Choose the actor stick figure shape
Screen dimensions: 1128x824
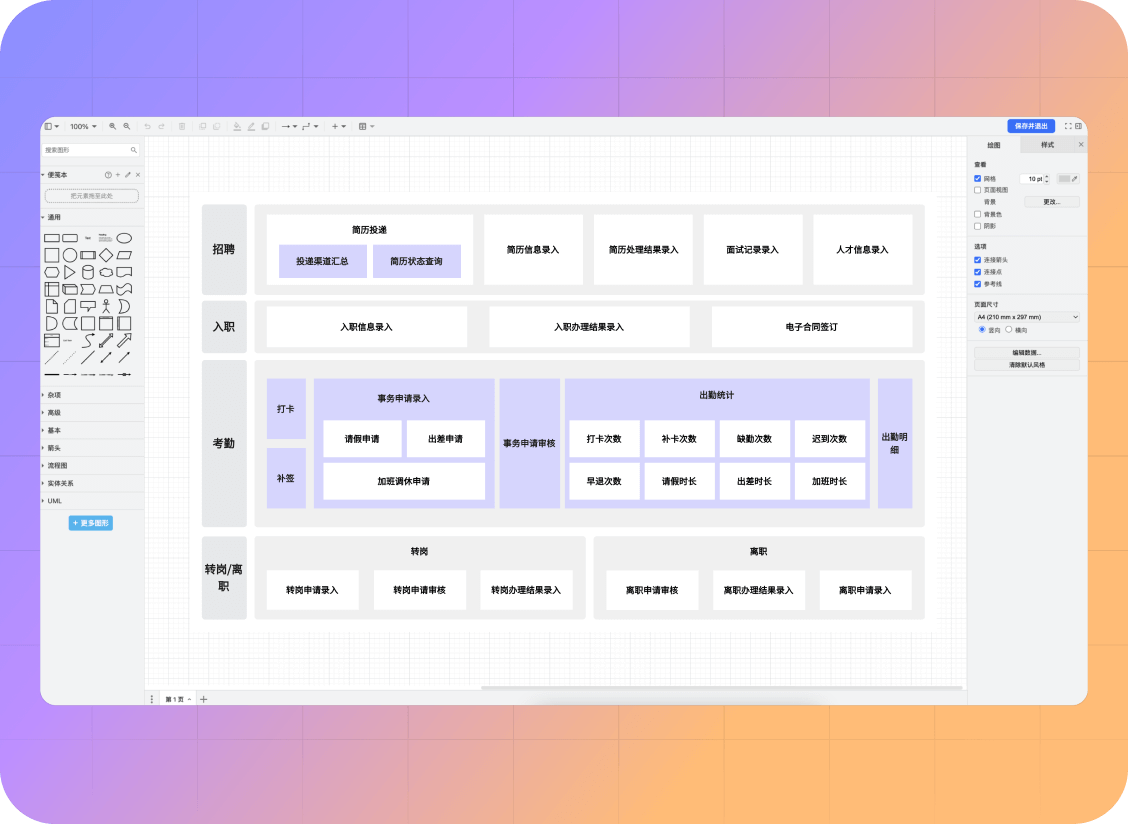(106, 306)
